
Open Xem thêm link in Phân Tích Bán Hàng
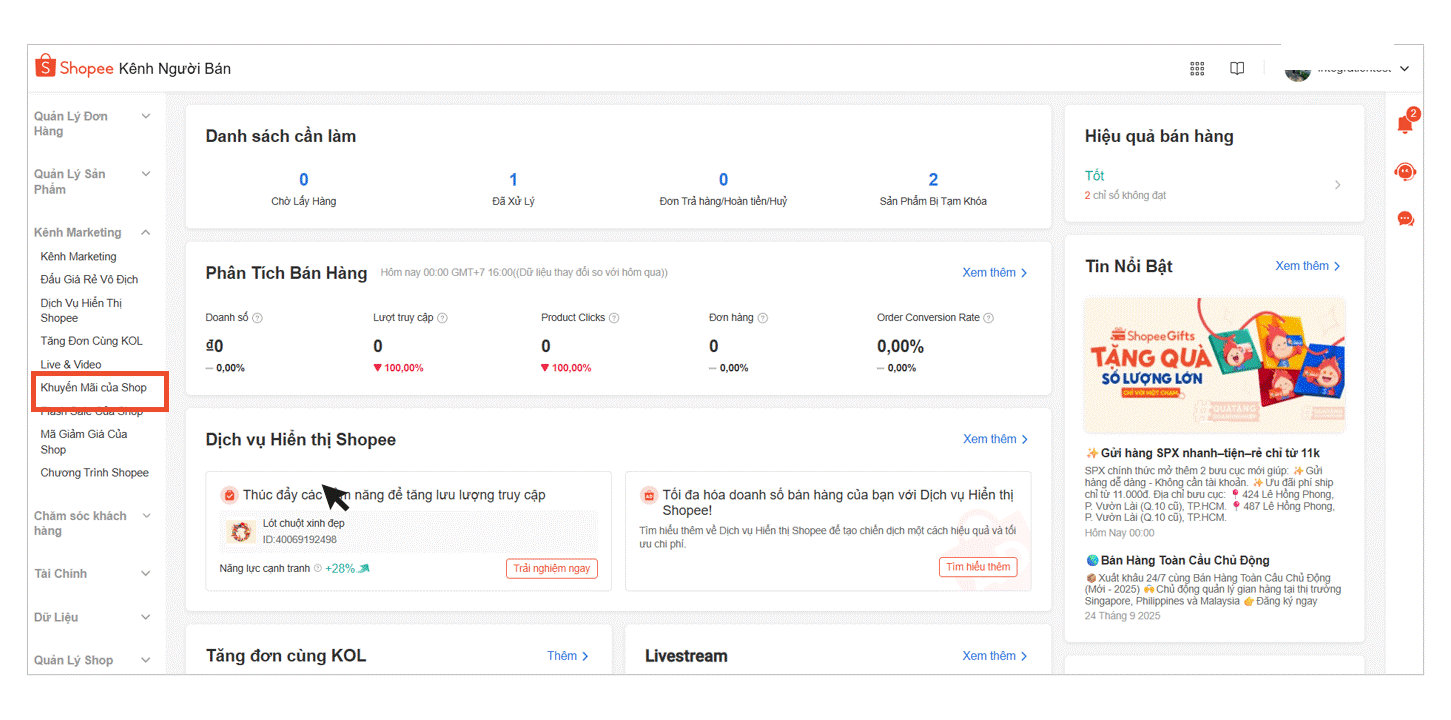994,273
